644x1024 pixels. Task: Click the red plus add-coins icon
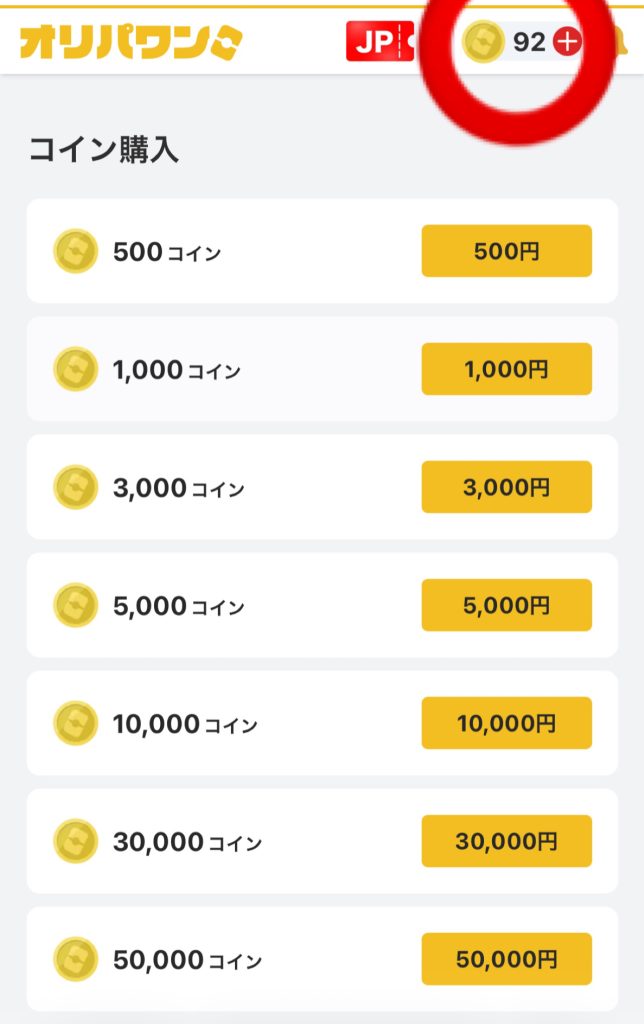(567, 42)
